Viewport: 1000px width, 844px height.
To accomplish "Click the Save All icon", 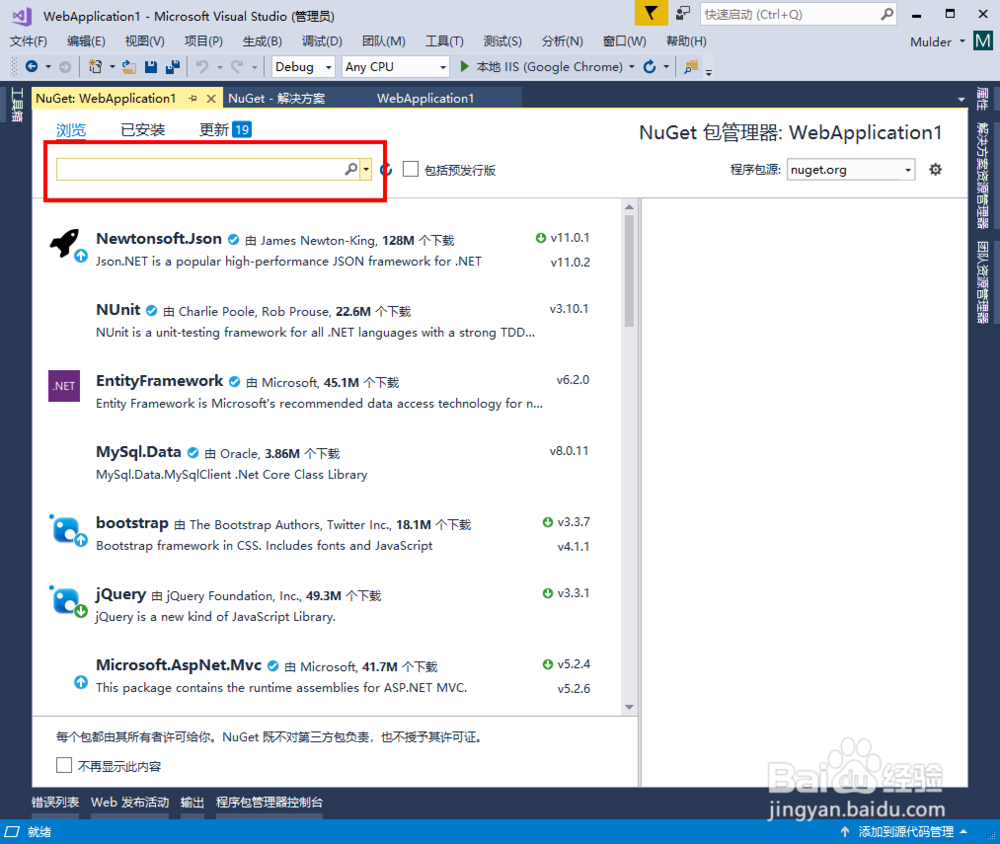I will point(172,66).
